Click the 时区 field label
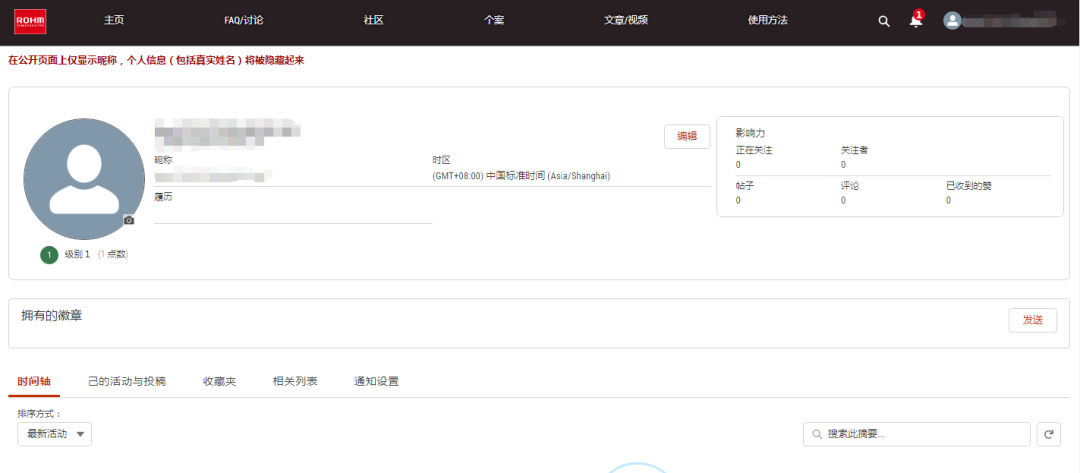The image size is (1080, 473). [442, 160]
